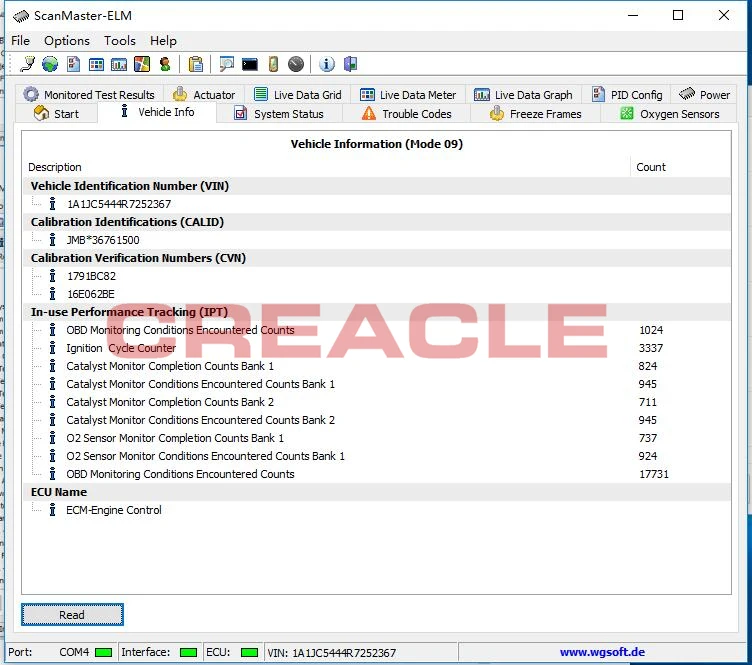Open the File menu
This screenshot has height=665, width=752.
click(20, 41)
